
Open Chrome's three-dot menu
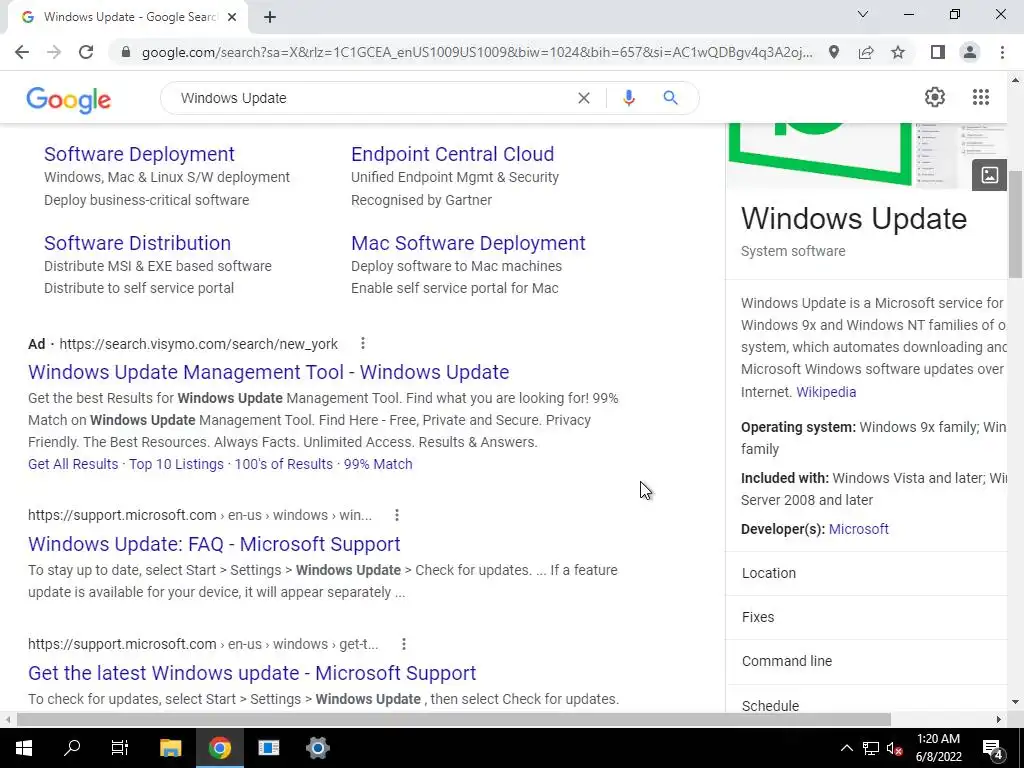pos(1002,52)
